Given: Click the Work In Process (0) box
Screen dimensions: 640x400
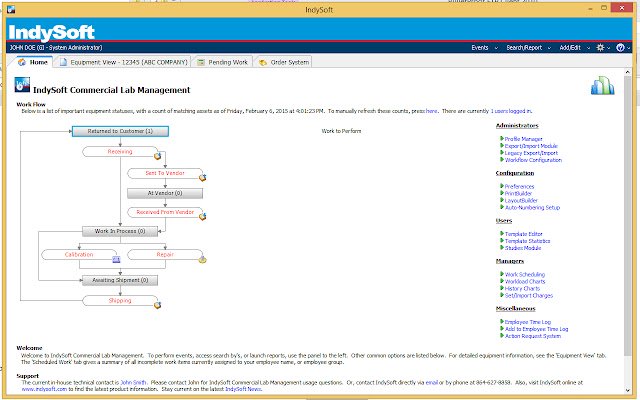Looking at the screenshot, I should coord(120,231).
